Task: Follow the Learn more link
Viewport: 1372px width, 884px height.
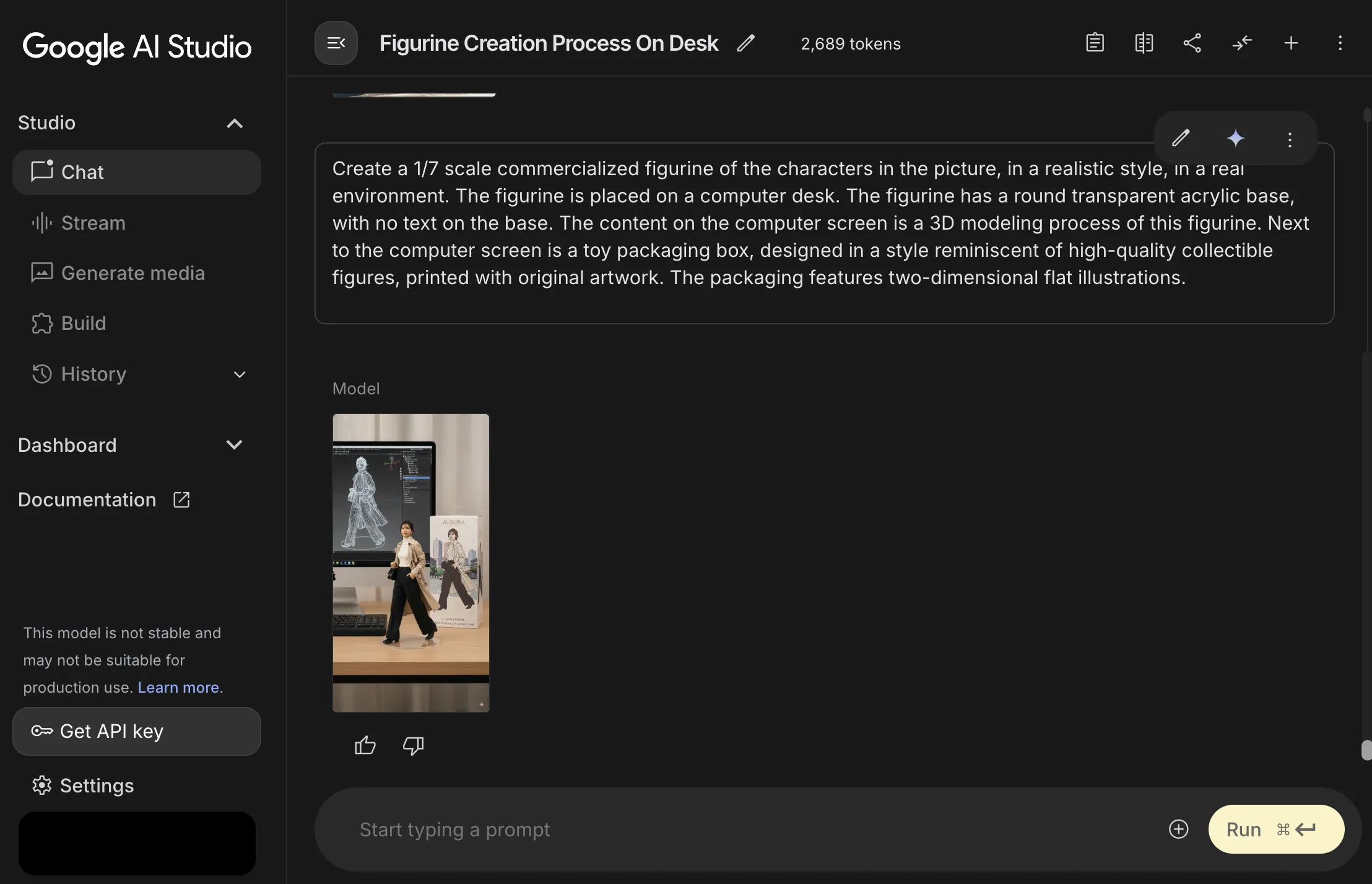Action: coord(178,688)
